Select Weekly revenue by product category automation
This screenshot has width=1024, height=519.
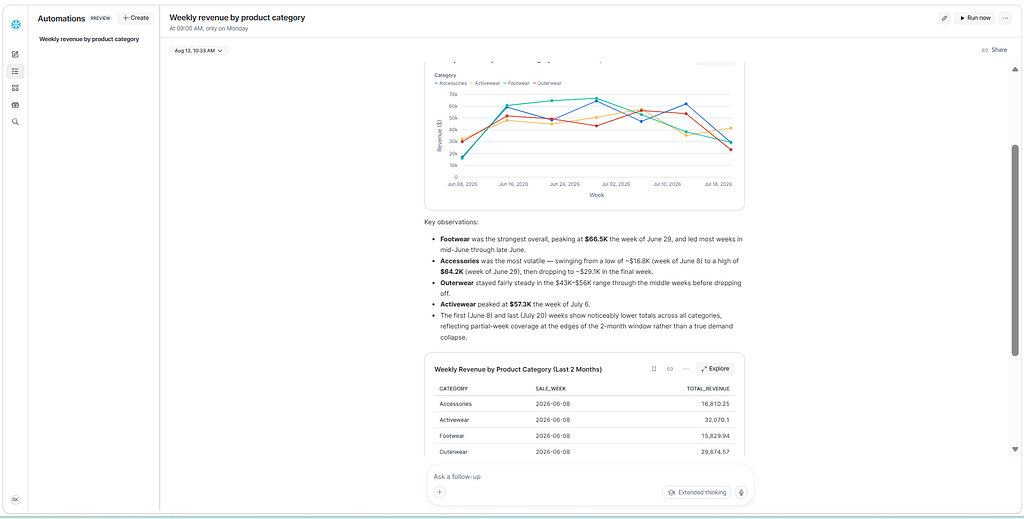pyautogui.click(x=89, y=39)
